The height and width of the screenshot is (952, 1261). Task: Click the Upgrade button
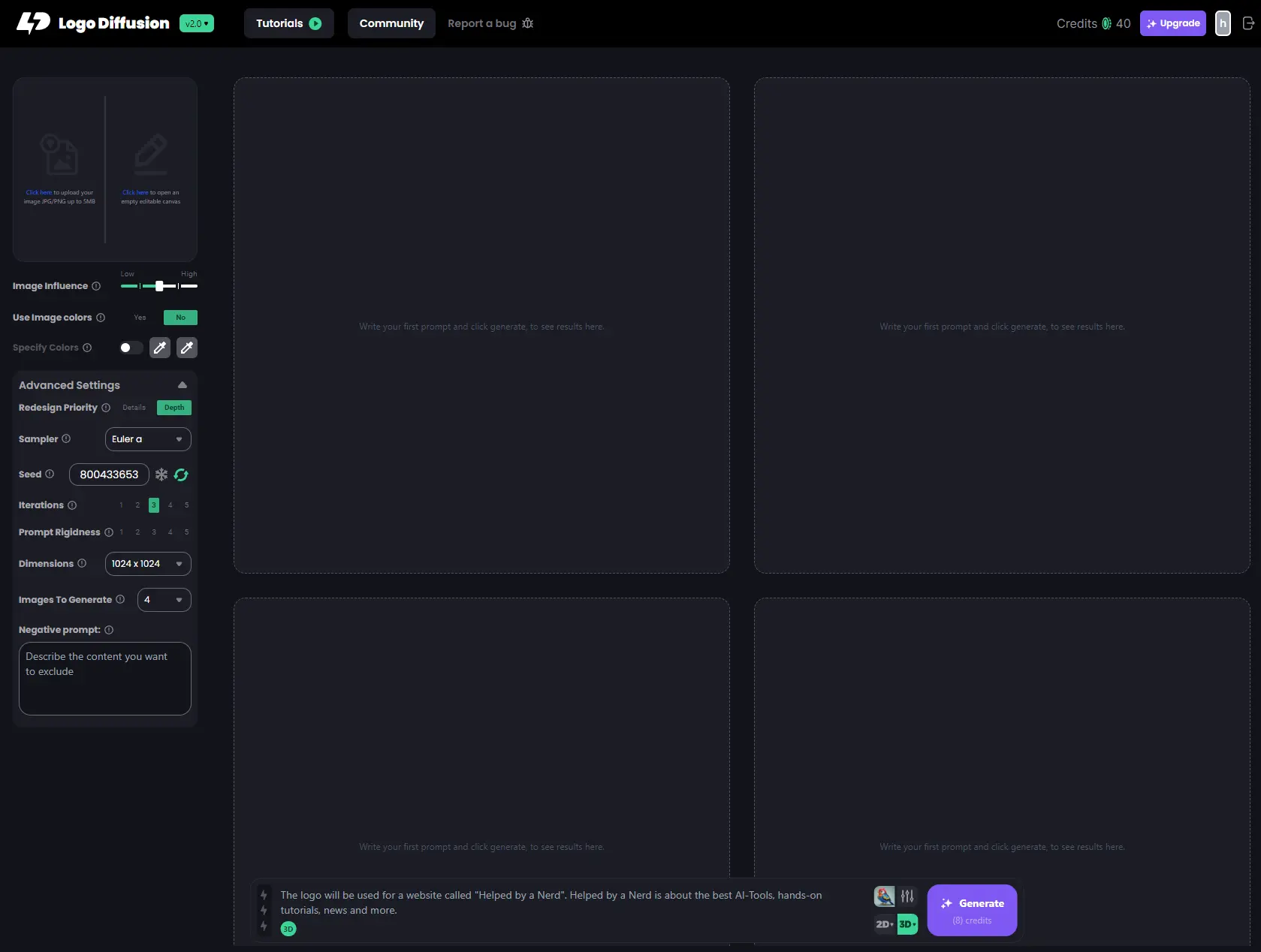[1172, 23]
